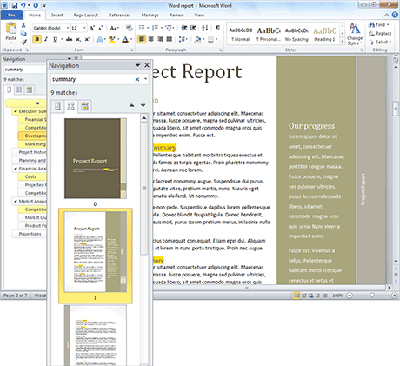Select the Format Painter brush icon
Viewport: 400px width, 366px height.
pos(23,42)
